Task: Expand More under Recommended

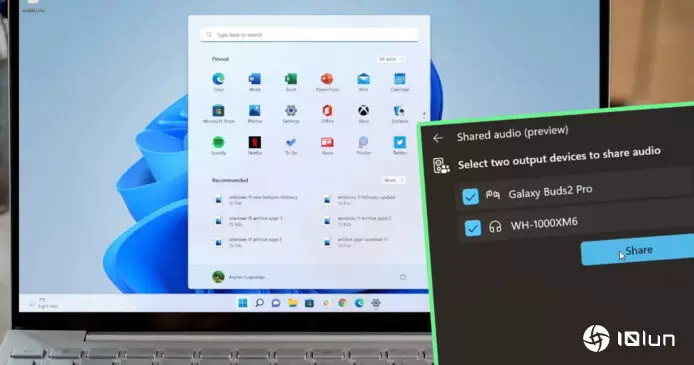Action: (x=394, y=180)
